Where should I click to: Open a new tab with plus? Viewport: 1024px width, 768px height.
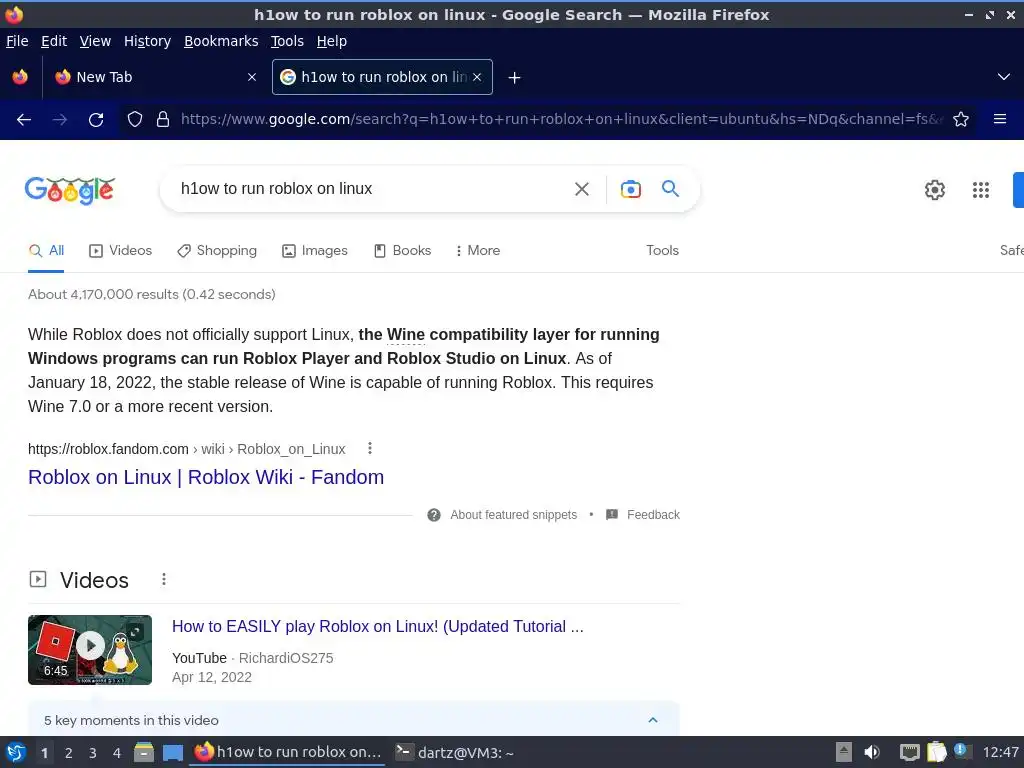(x=515, y=78)
